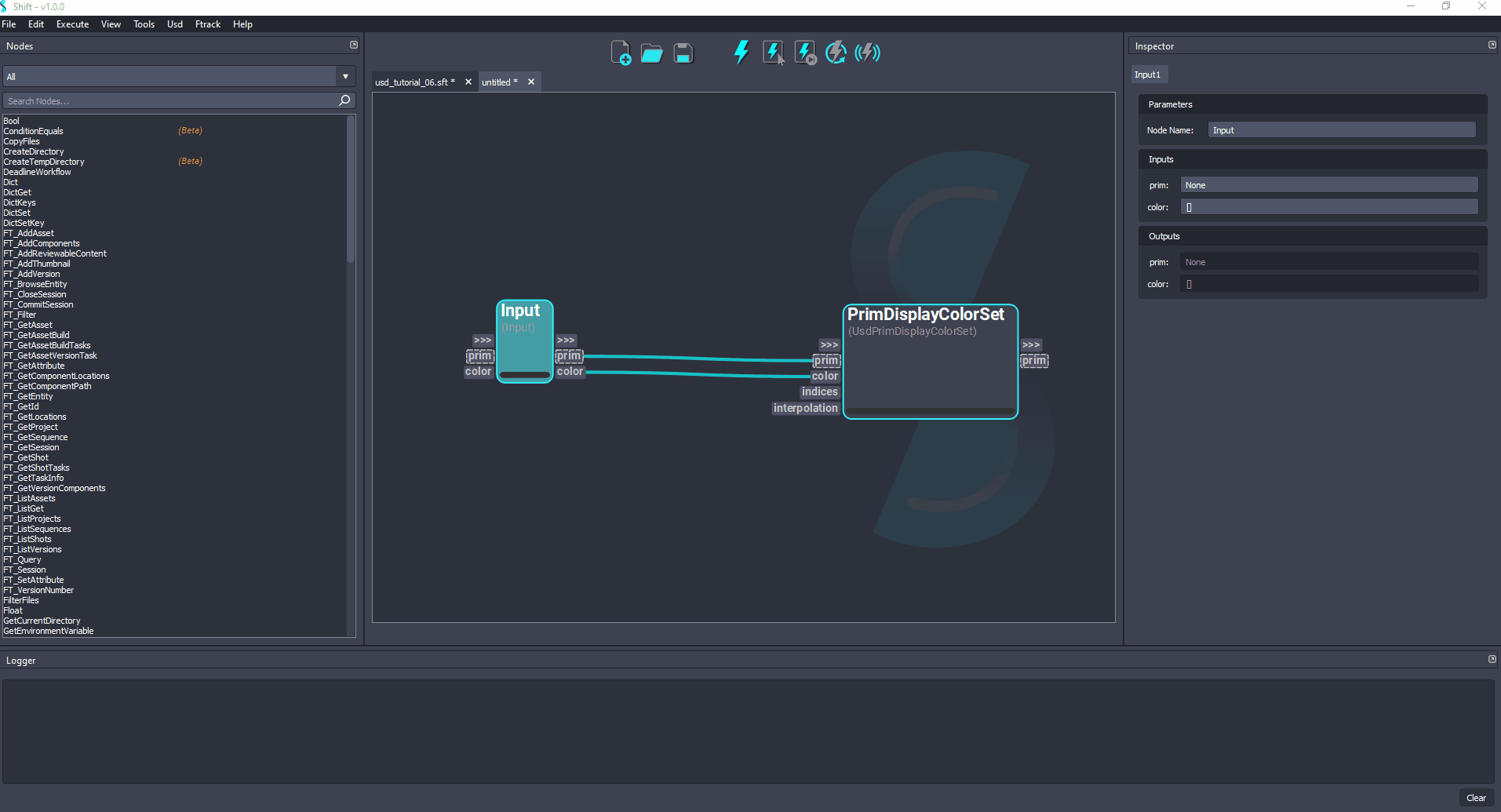Enable live execution mode

coord(868,52)
